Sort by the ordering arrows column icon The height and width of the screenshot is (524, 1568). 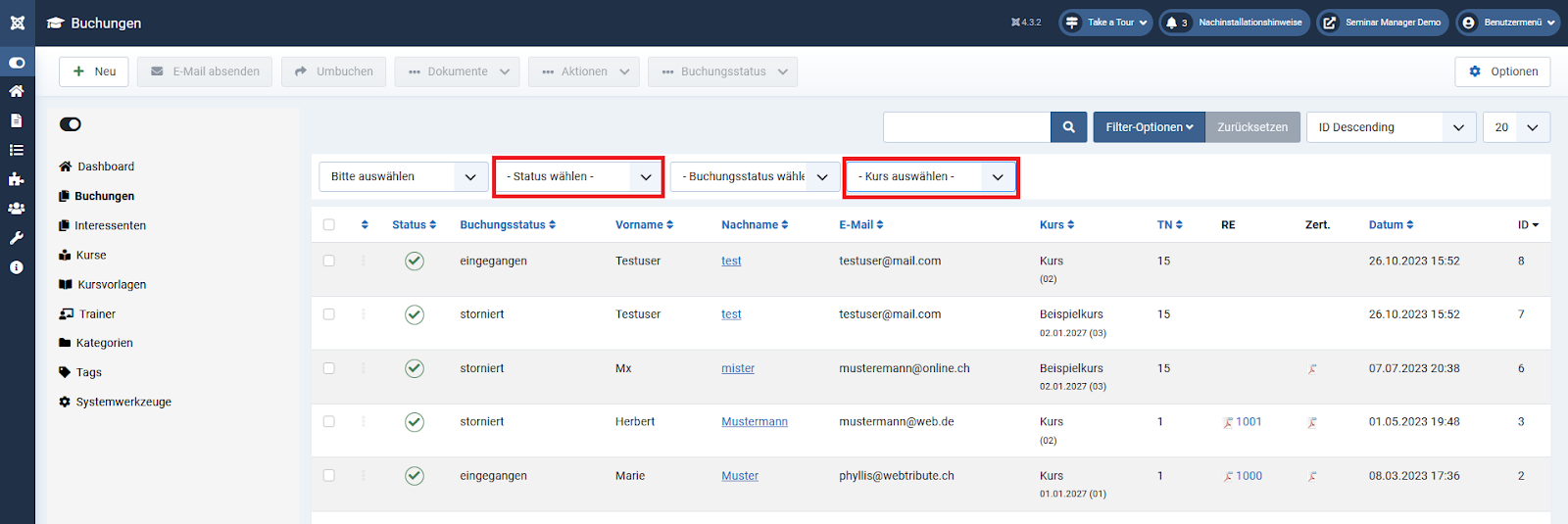[365, 225]
